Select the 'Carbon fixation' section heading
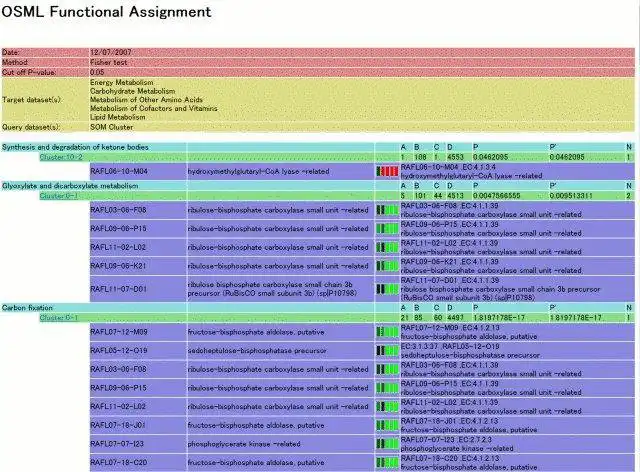 27,307
